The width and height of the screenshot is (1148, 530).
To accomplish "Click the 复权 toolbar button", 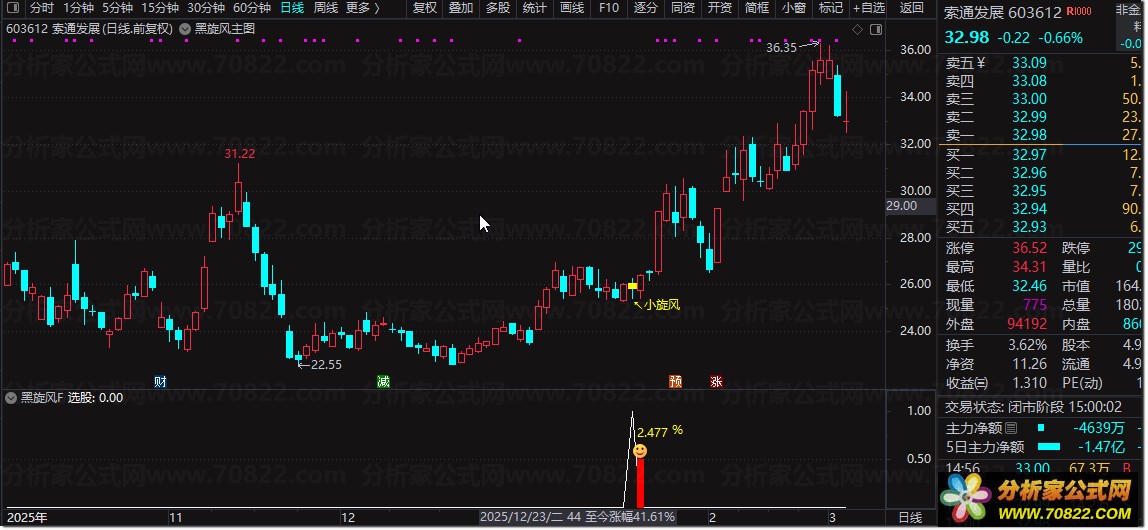I will point(425,8).
